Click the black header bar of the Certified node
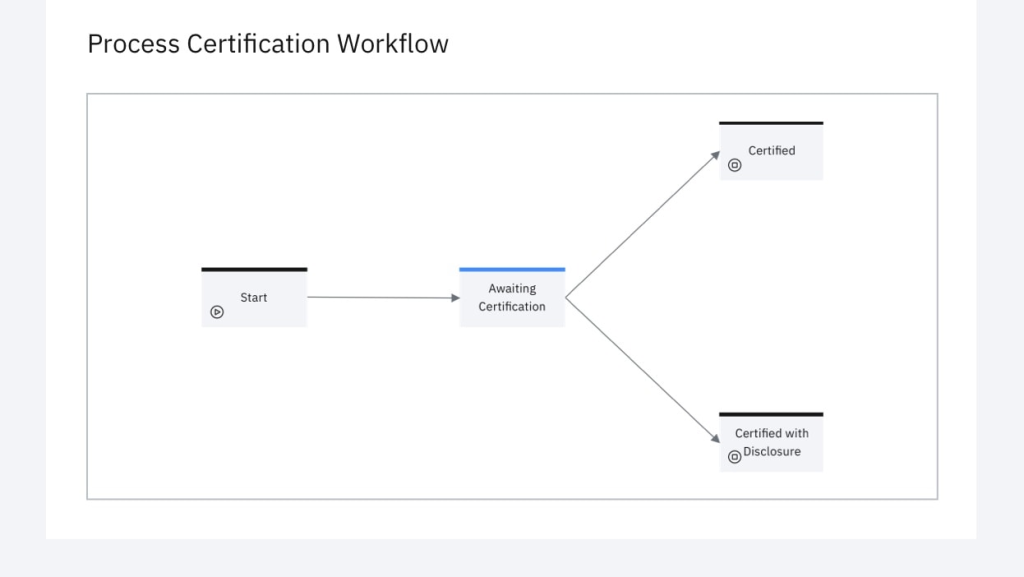The height and width of the screenshot is (577, 1024). point(771,122)
